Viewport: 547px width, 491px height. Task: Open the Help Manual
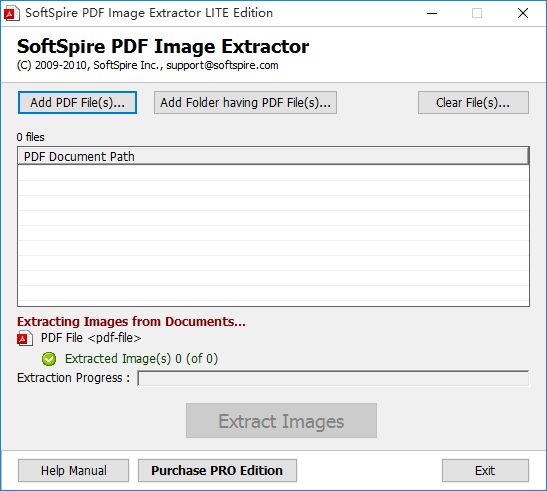74,470
